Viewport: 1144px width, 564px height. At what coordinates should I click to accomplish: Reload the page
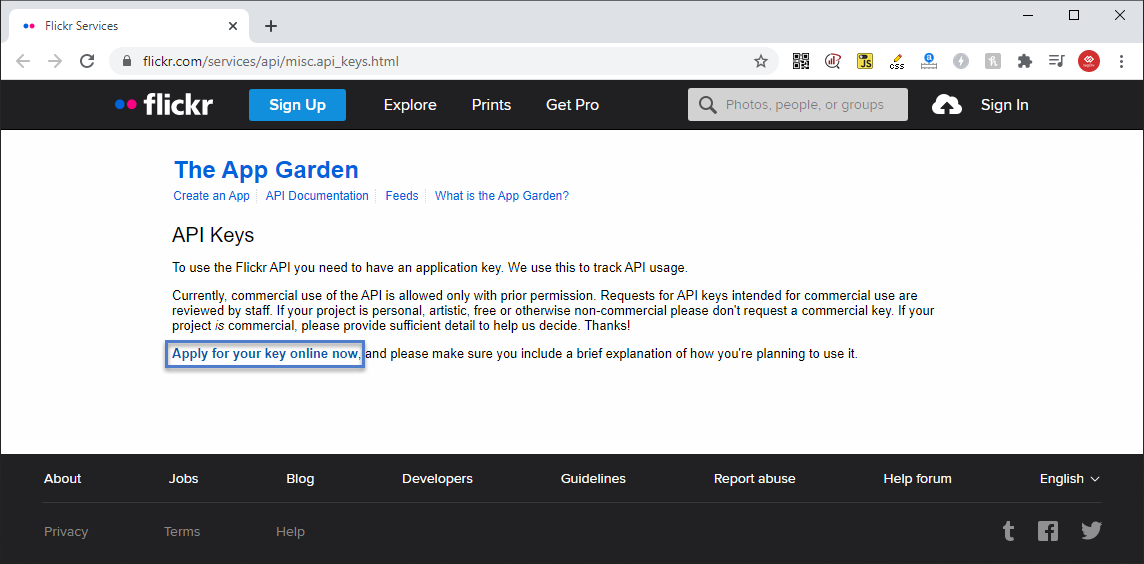coord(87,61)
